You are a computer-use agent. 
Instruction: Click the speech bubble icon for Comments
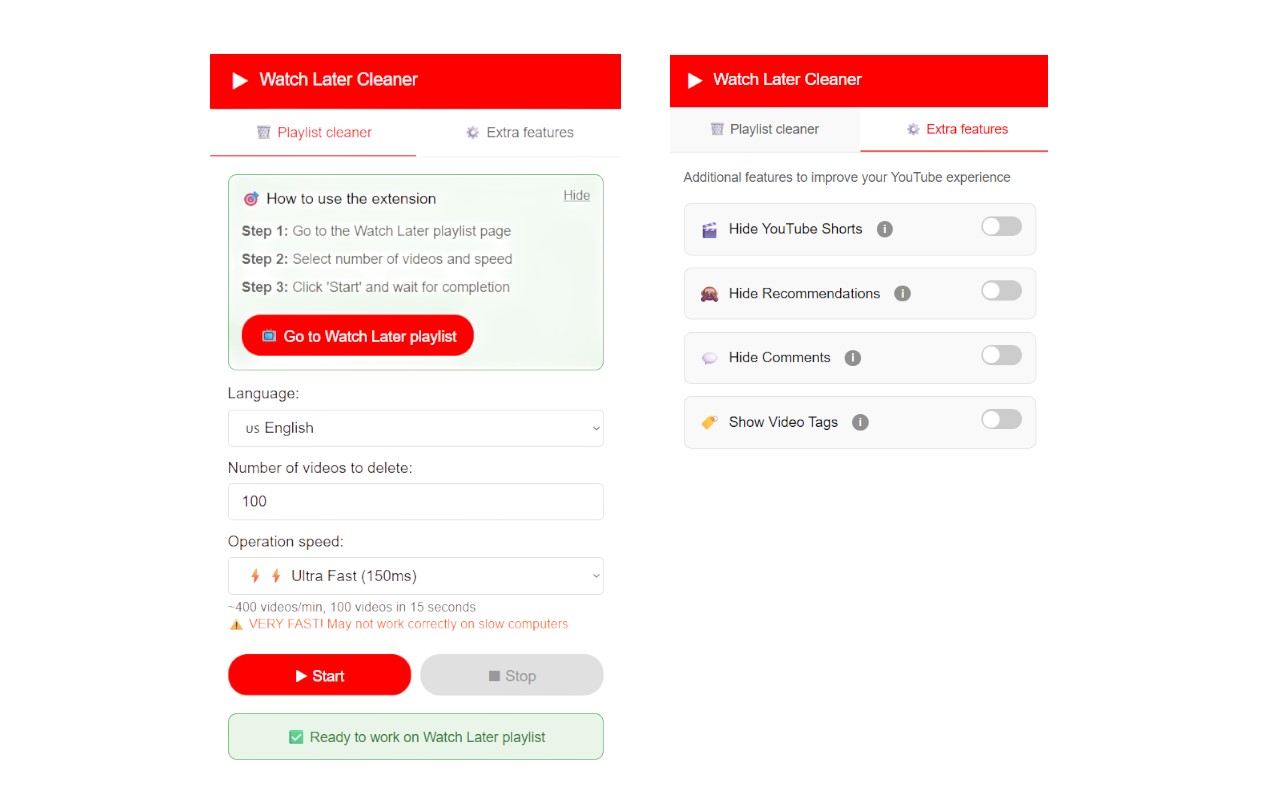709,358
